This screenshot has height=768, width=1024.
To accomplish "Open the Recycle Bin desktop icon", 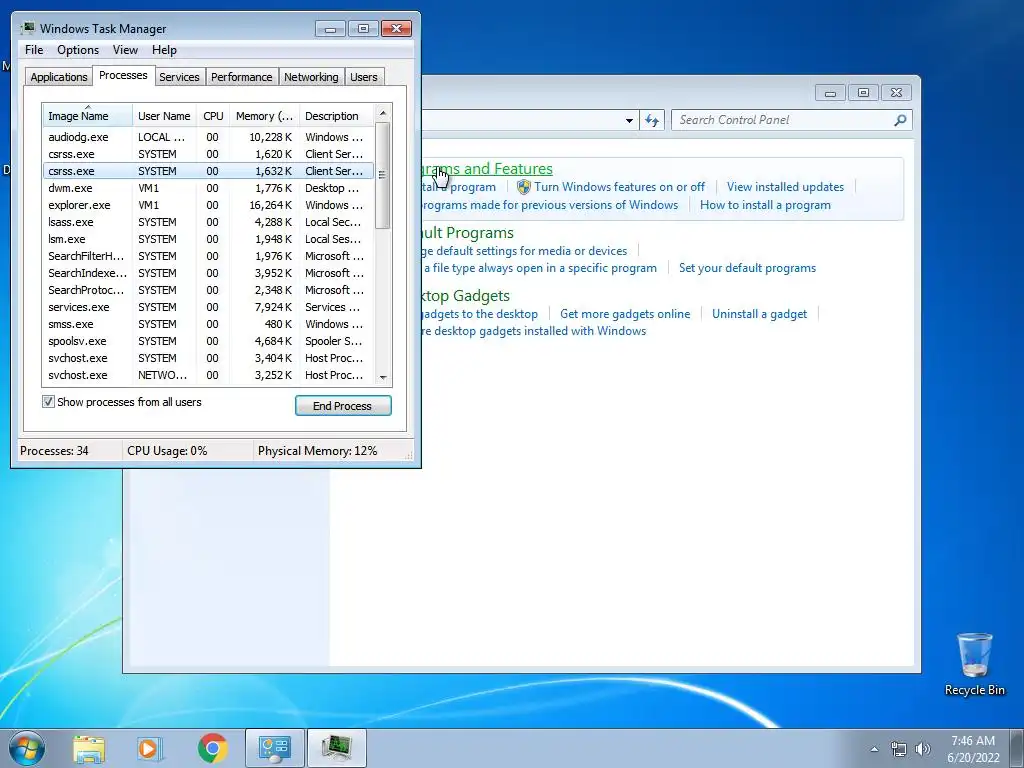I will click(974, 665).
